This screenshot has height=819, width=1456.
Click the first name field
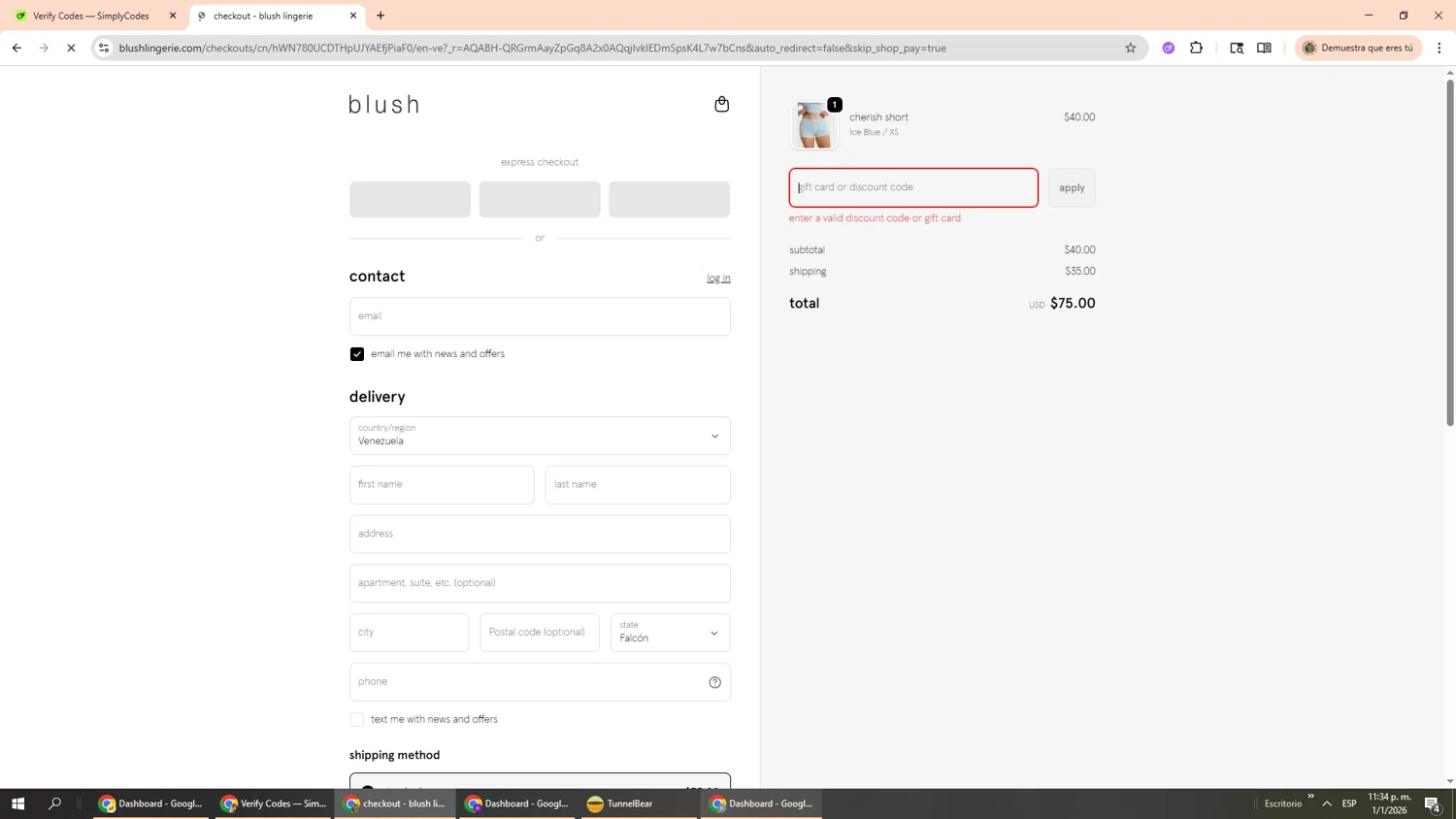(442, 485)
